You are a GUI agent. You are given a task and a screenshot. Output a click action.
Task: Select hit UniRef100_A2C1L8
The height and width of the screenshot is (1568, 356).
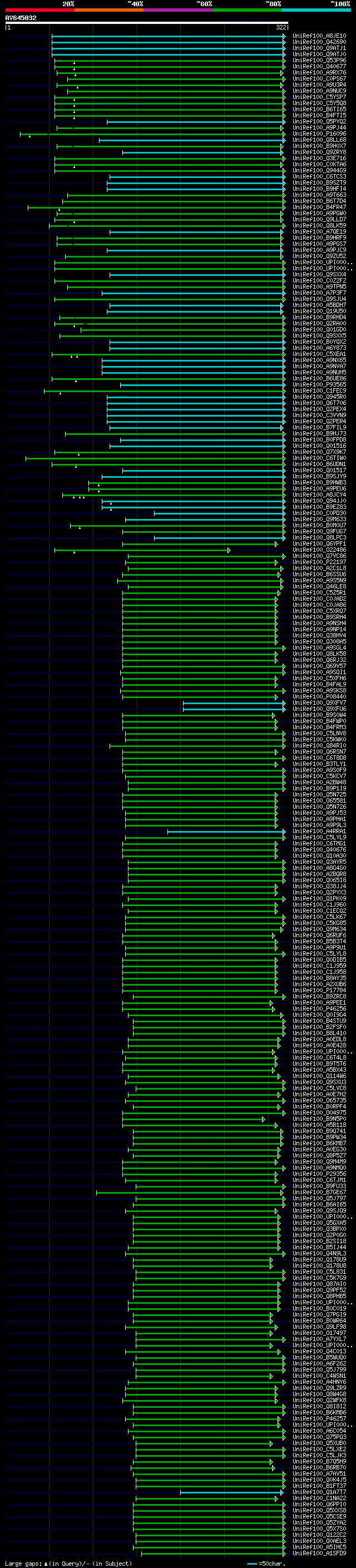click(319, 568)
